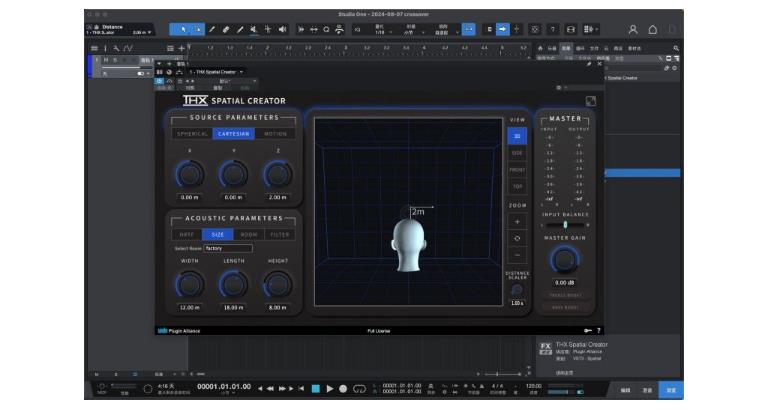Expand the THX plugin fullscreen icon

click(590, 101)
